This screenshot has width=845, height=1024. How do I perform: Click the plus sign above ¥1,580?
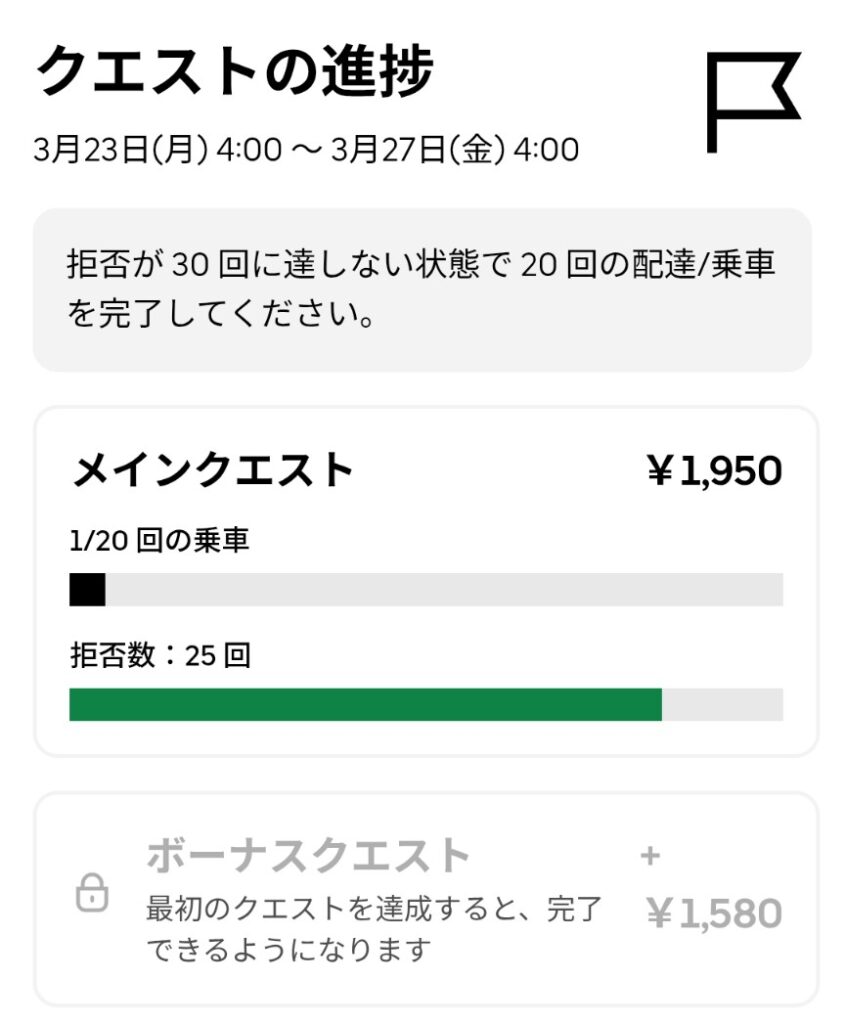pyautogui.click(x=651, y=856)
